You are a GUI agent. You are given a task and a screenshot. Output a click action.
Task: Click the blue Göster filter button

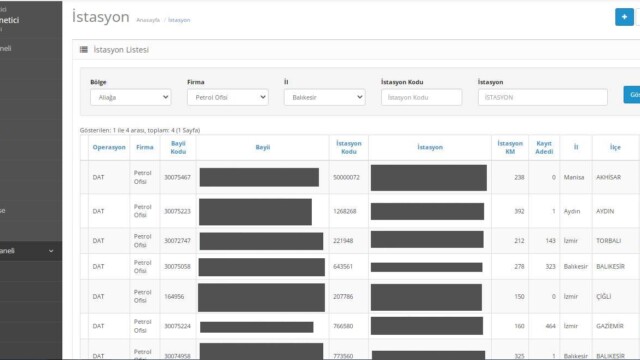(632, 95)
